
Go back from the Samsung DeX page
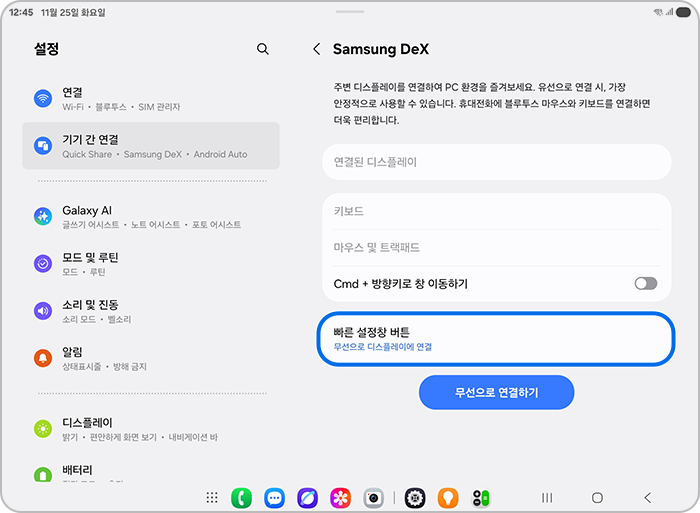pos(317,49)
